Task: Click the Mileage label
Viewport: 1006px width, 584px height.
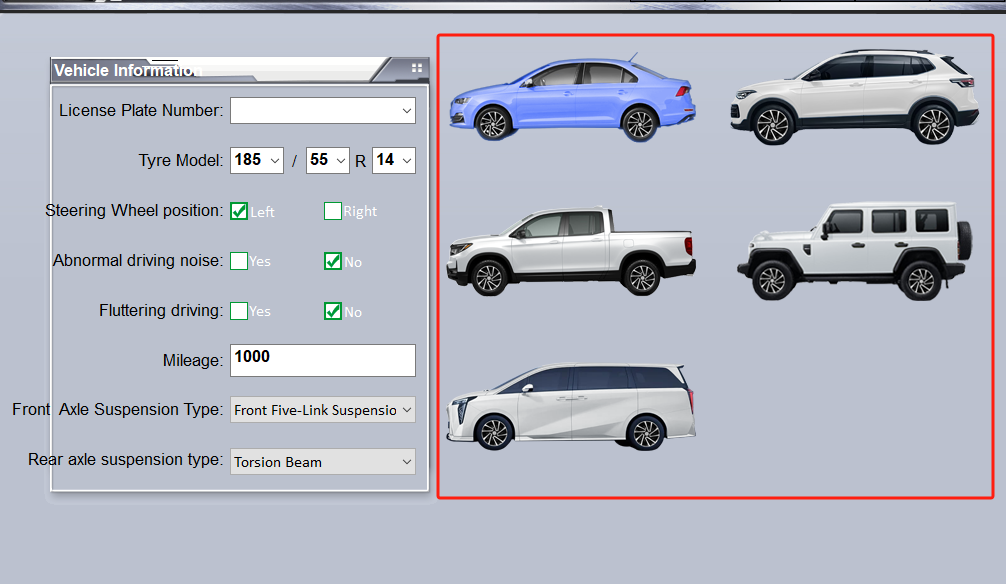Action: pos(192,361)
